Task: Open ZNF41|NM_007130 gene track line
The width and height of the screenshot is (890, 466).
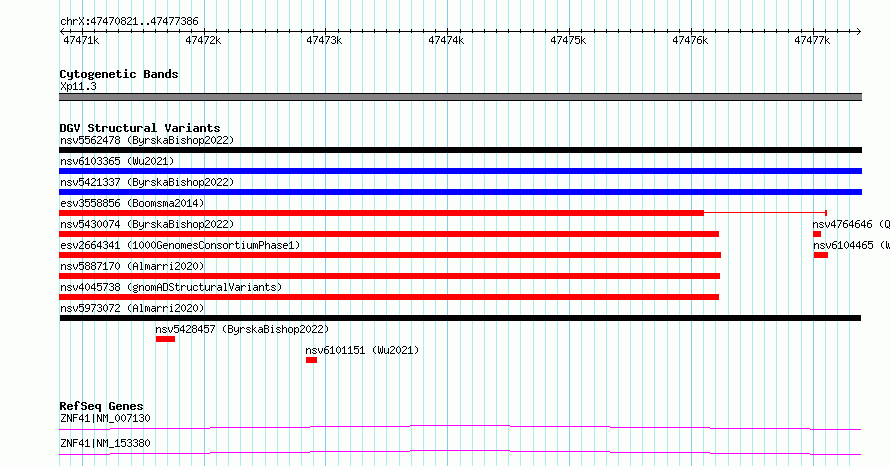Action: (x=460, y=427)
